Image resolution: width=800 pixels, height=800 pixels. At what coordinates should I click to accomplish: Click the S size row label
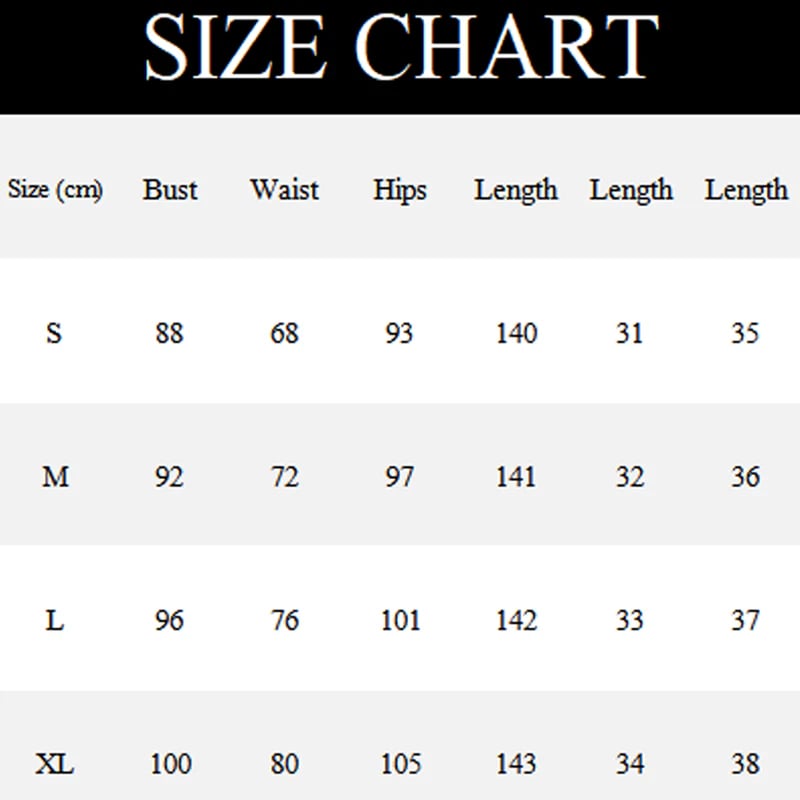click(54, 333)
